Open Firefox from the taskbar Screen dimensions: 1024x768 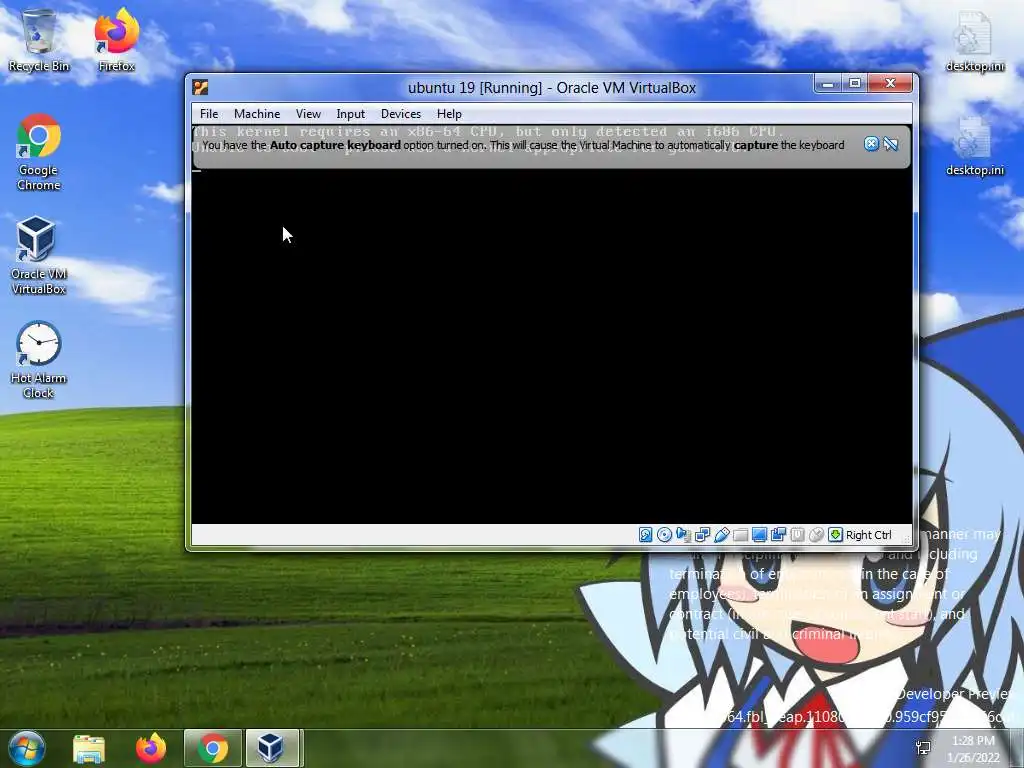tap(151, 748)
